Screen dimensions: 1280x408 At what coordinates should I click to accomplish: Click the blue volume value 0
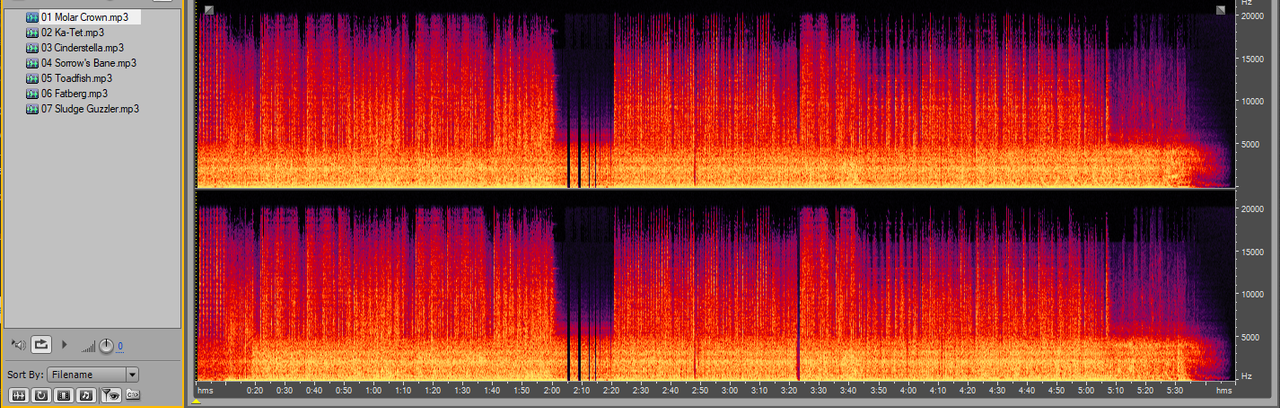(x=120, y=346)
